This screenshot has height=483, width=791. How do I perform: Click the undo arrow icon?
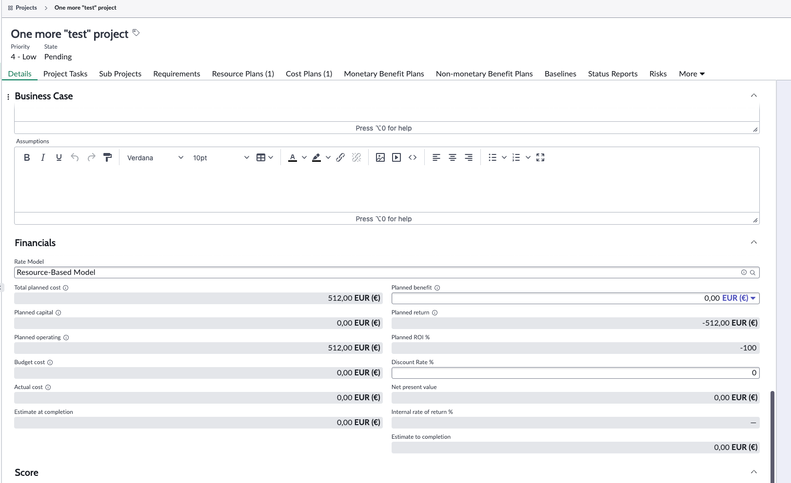[x=75, y=157]
